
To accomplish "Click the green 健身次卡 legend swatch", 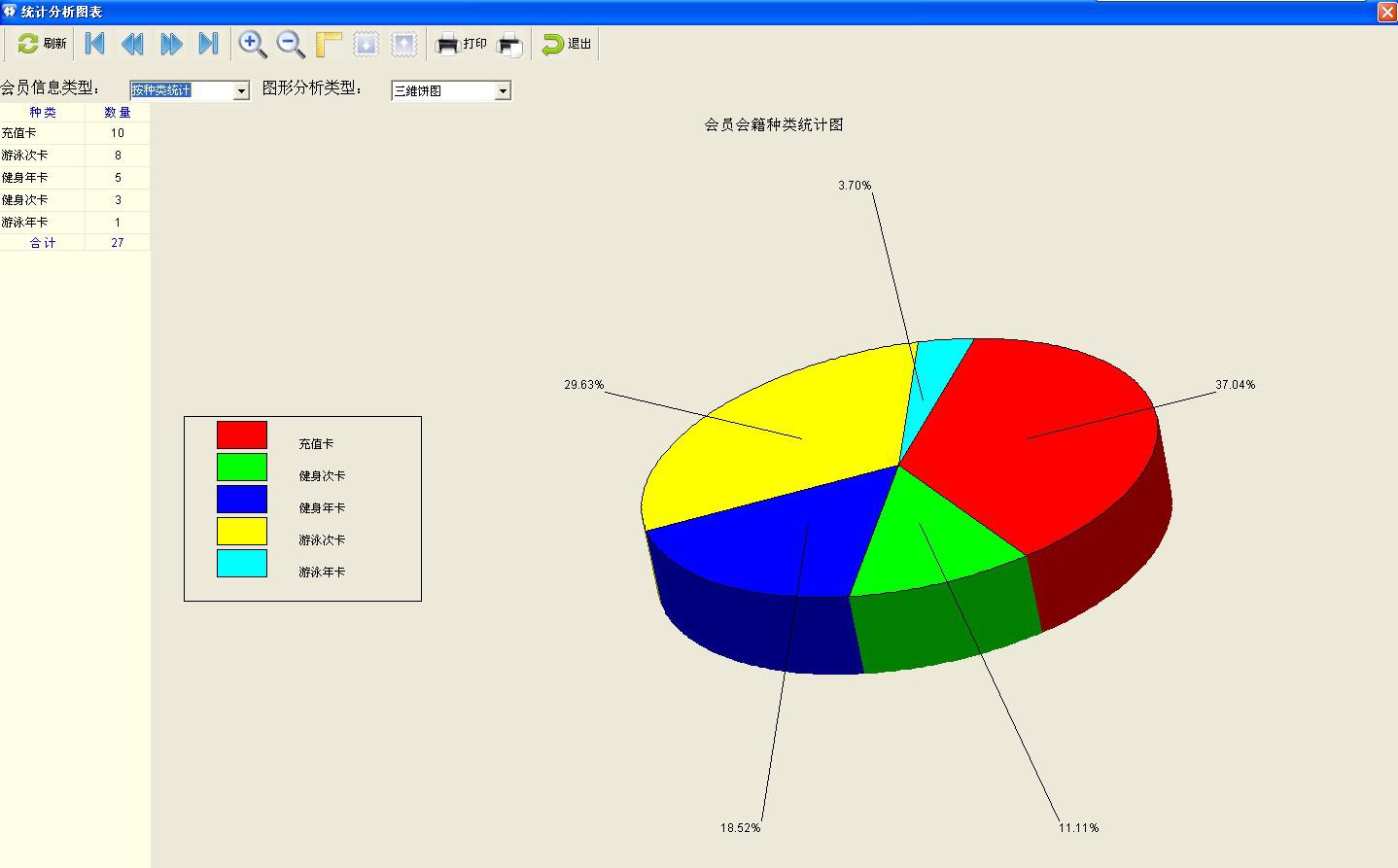I will coord(242,467).
